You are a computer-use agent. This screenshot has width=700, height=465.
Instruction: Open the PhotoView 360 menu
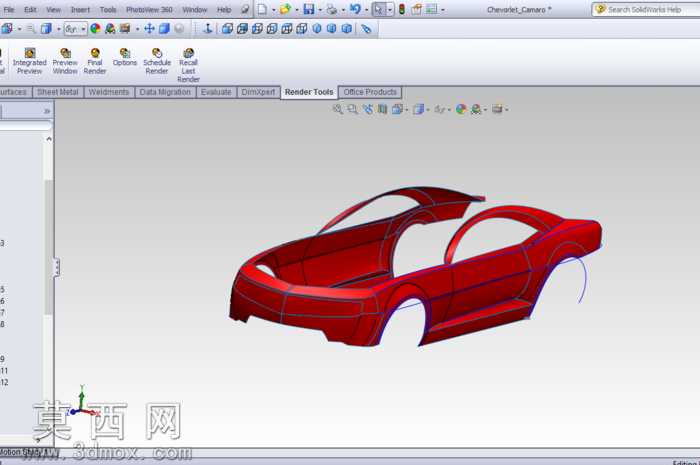tap(149, 9)
